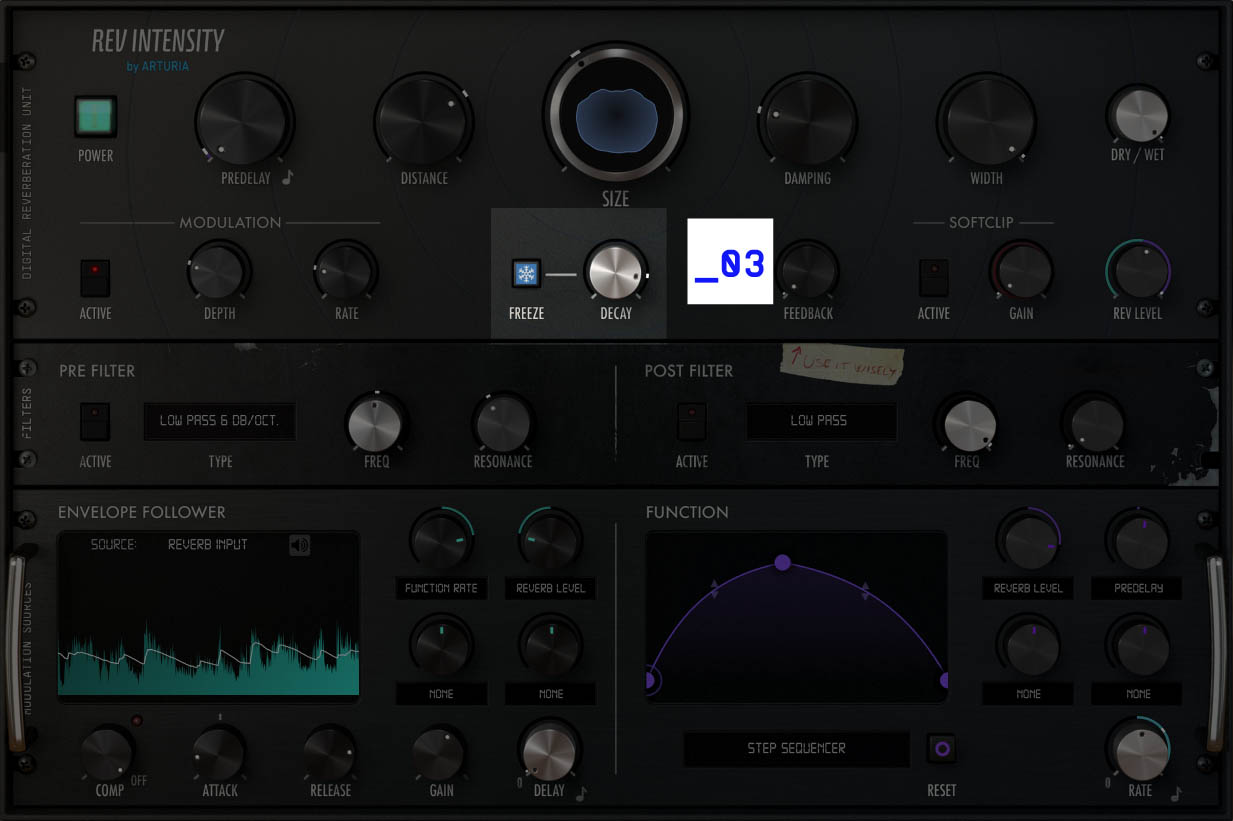Image resolution: width=1233 pixels, height=821 pixels.
Task: Enable the Modulation Active switch
Action: [96, 277]
